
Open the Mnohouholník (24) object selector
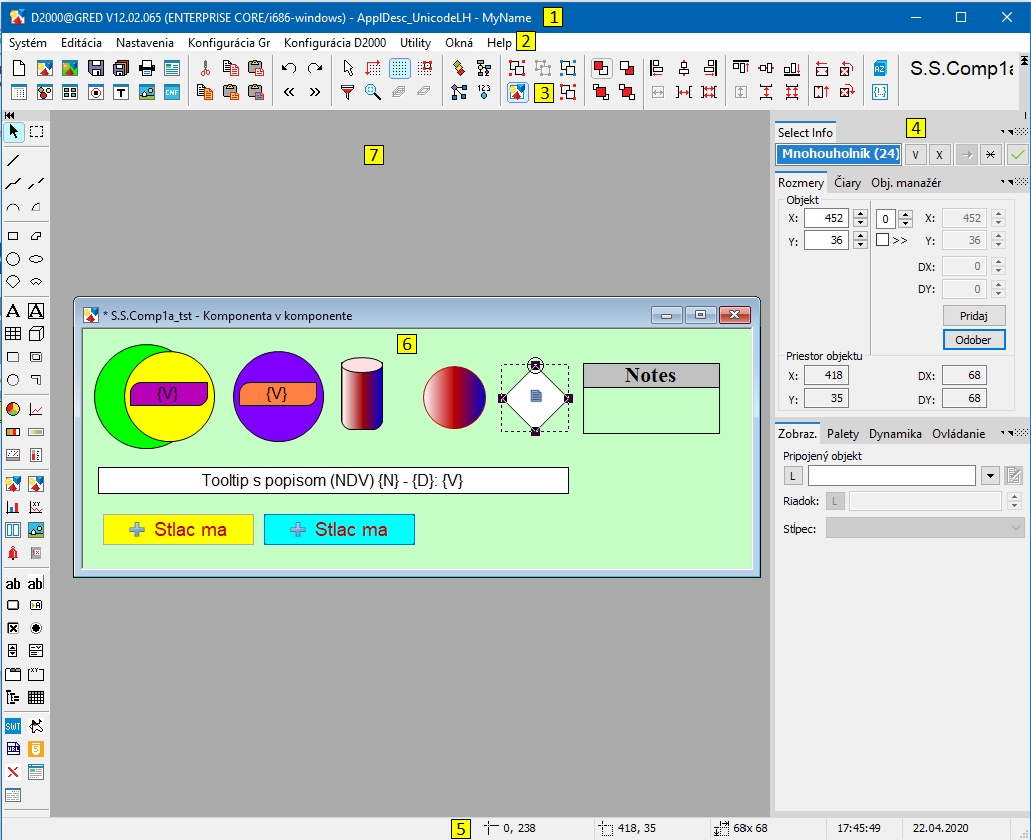pos(838,154)
